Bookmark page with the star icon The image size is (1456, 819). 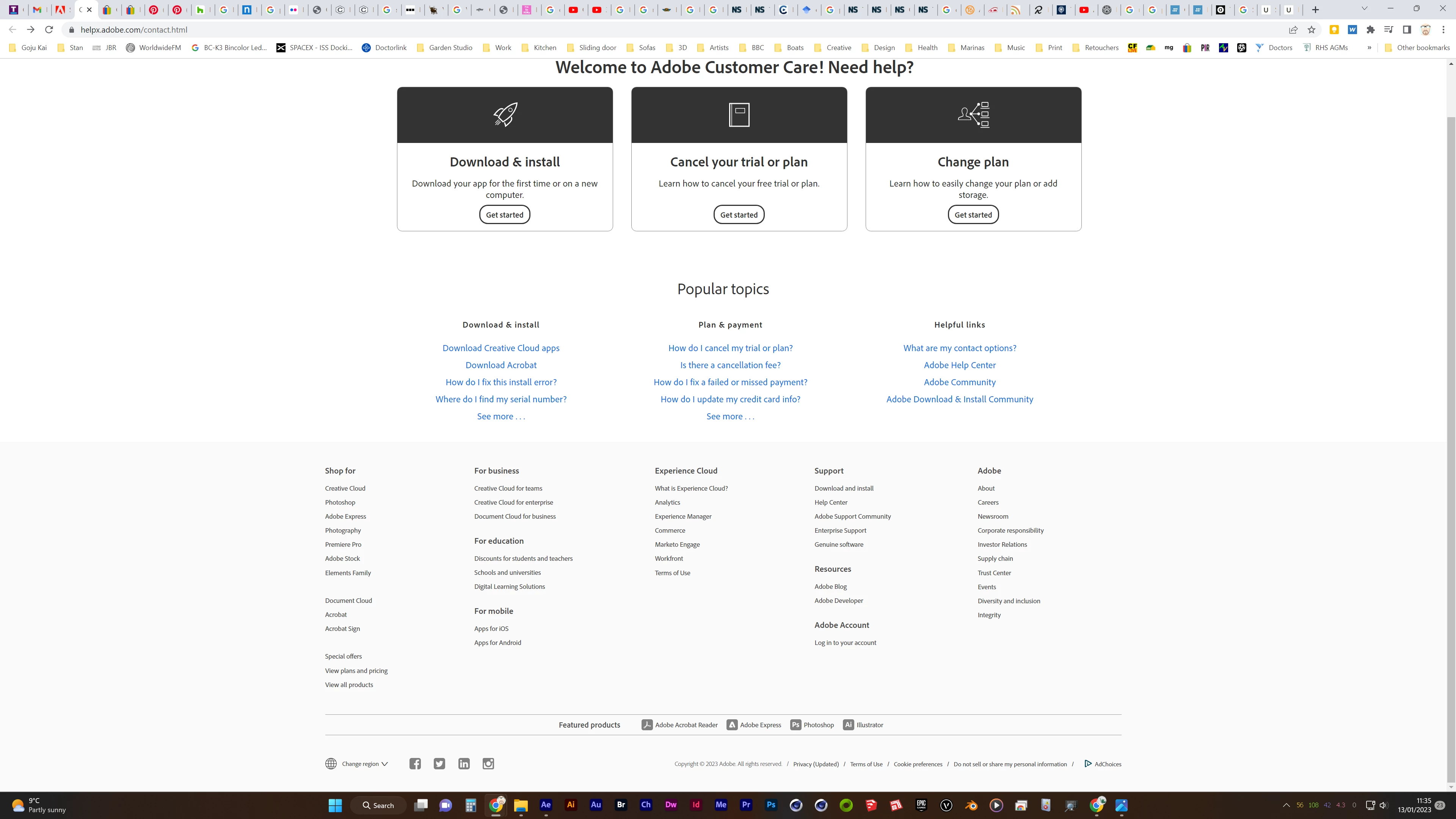coord(1311,30)
